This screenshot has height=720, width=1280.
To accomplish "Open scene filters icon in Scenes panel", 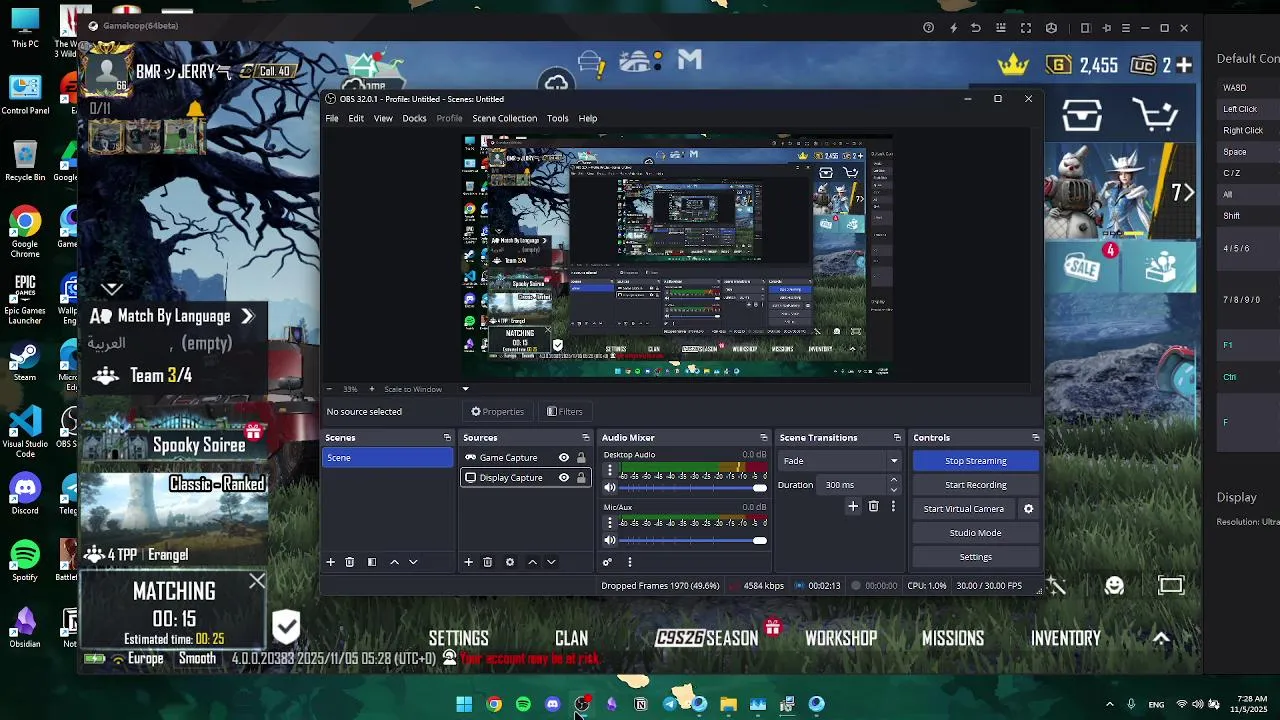I will pos(372,562).
